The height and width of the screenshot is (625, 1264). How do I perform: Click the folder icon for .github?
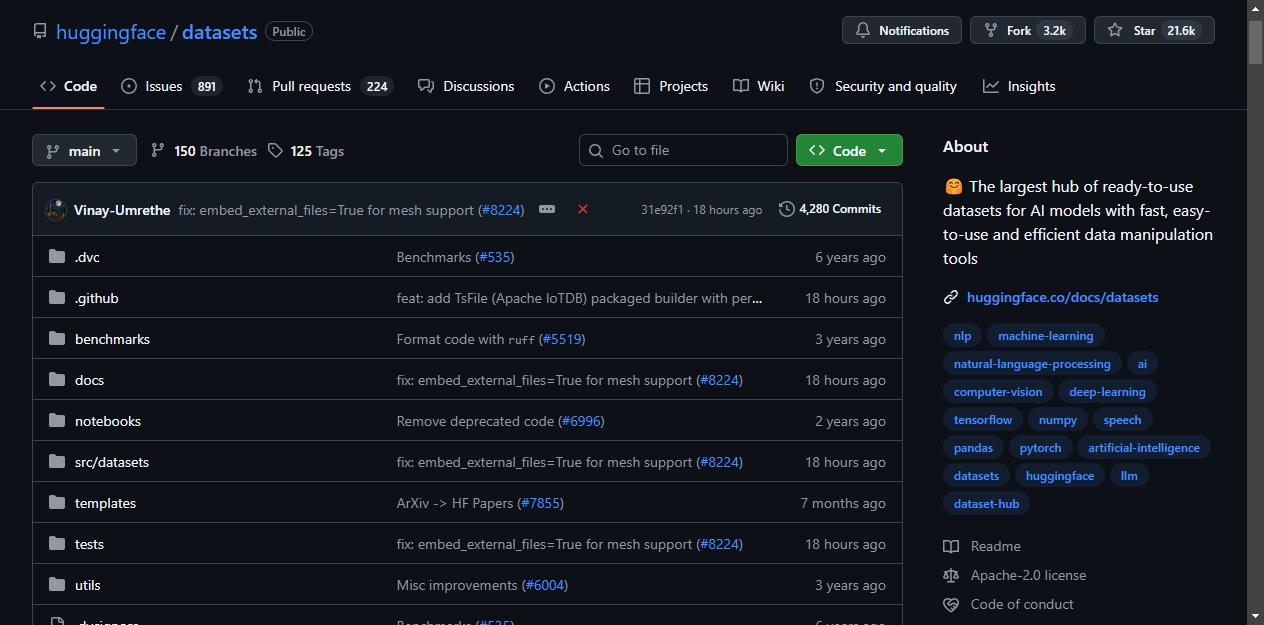click(x=57, y=298)
